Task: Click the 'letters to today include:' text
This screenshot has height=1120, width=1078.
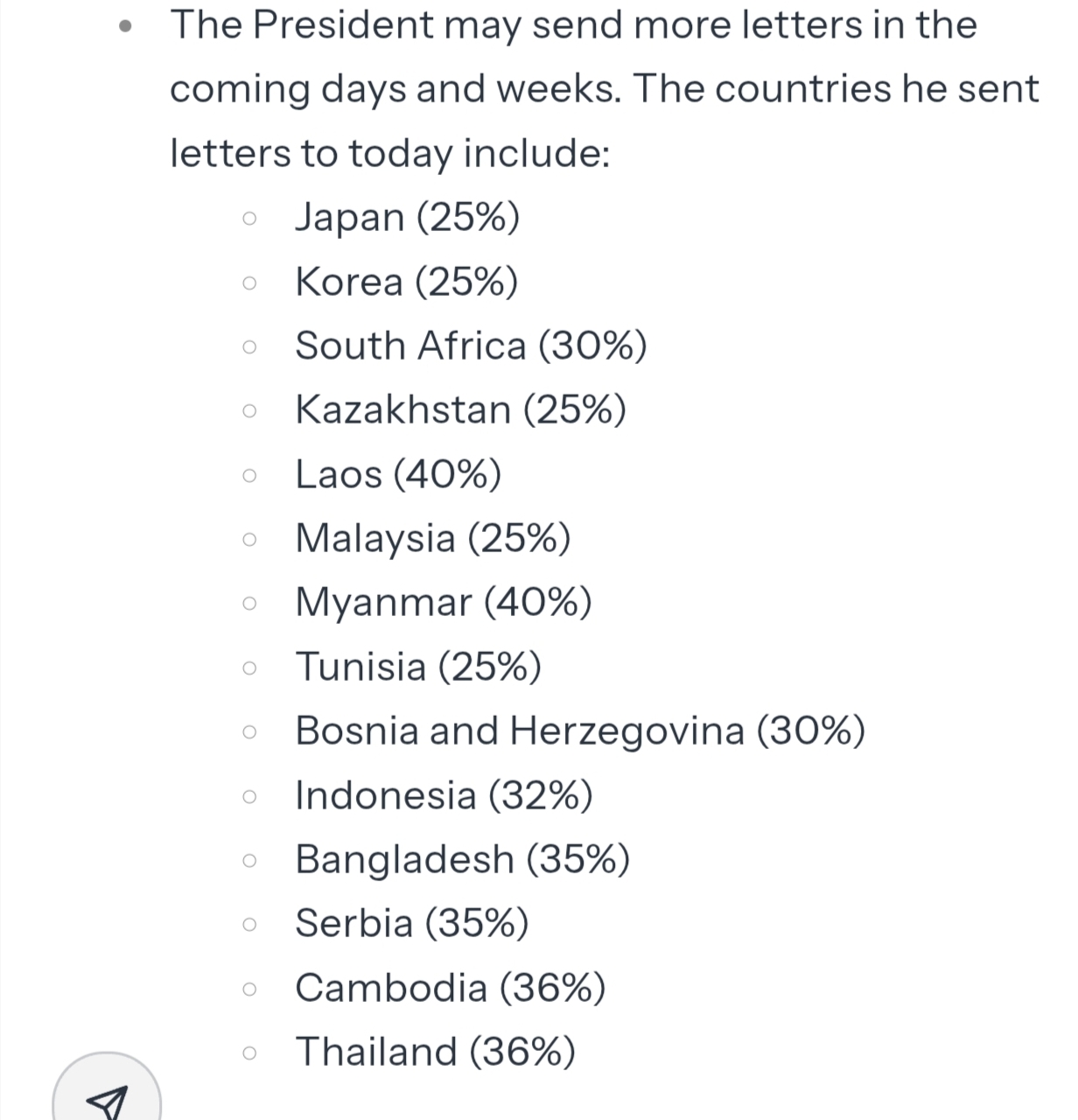Action: tap(389, 153)
